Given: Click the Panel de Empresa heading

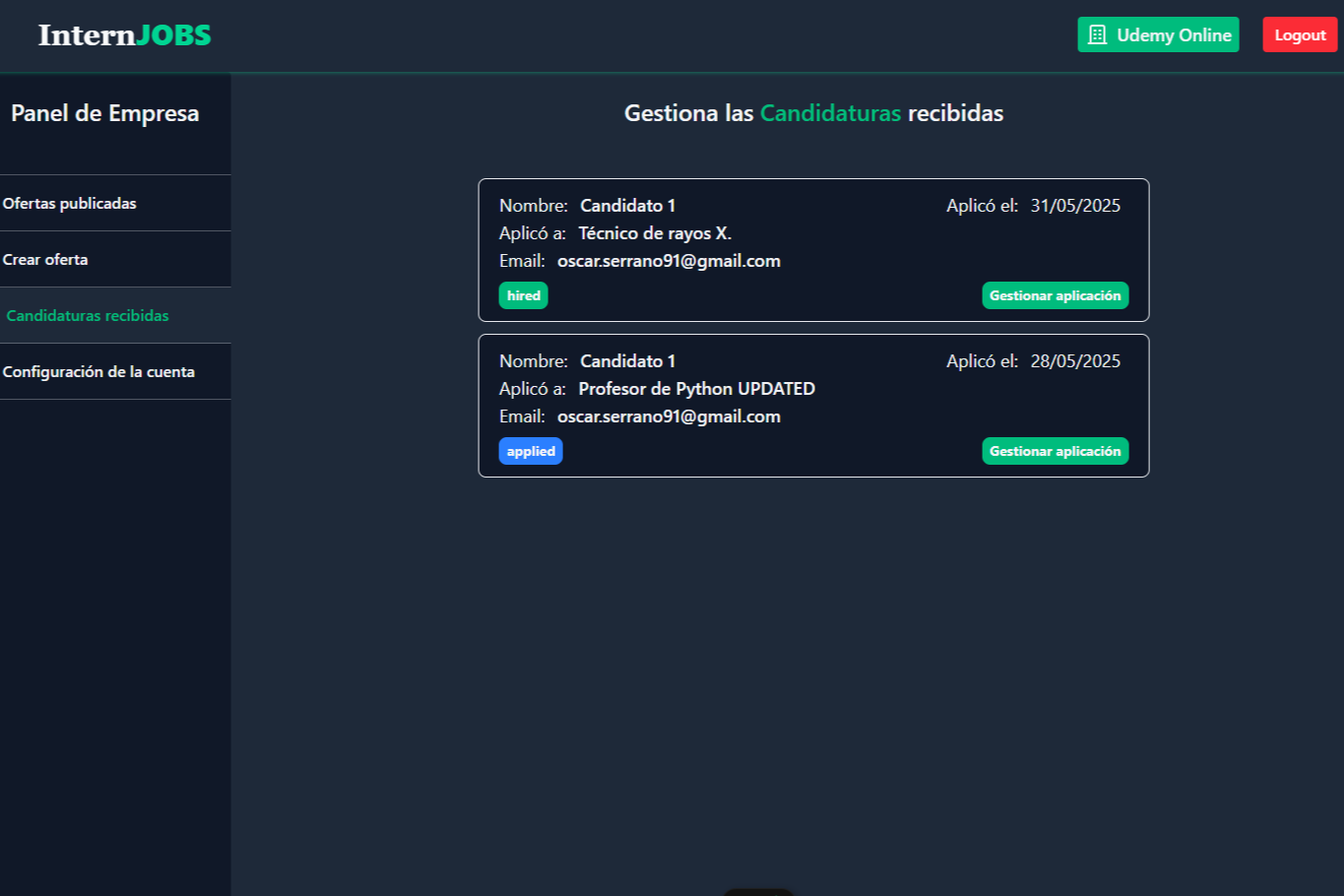Looking at the screenshot, I should 105,113.
